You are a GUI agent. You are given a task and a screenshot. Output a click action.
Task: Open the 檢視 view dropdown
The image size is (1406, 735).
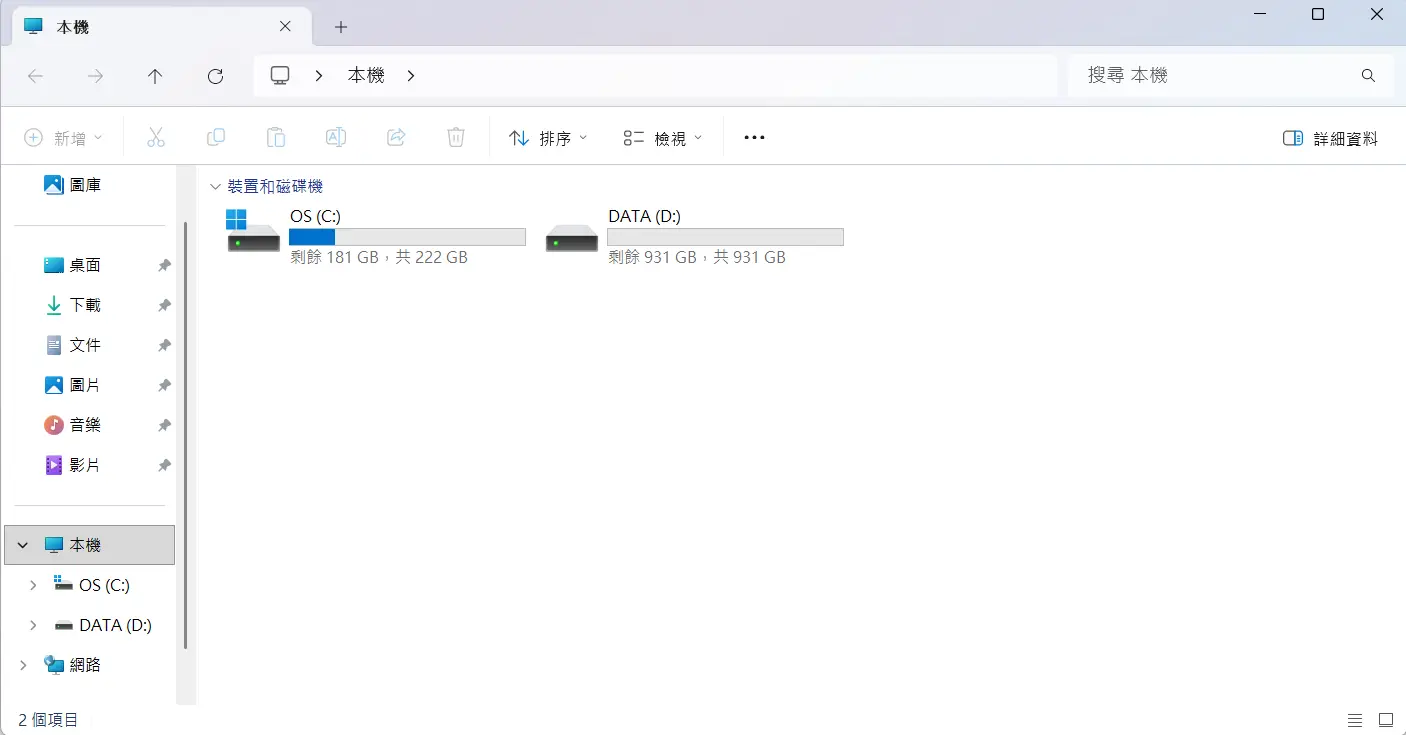click(x=663, y=138)
